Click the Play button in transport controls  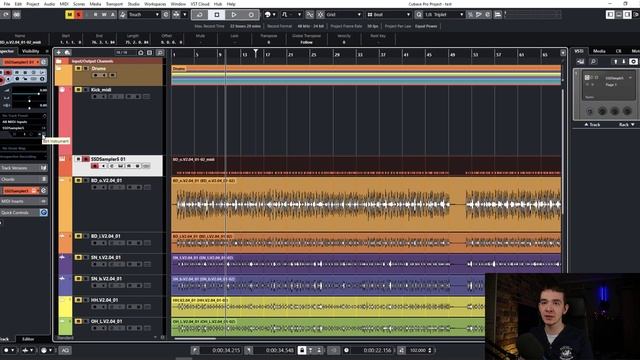(x=234, y=15)
